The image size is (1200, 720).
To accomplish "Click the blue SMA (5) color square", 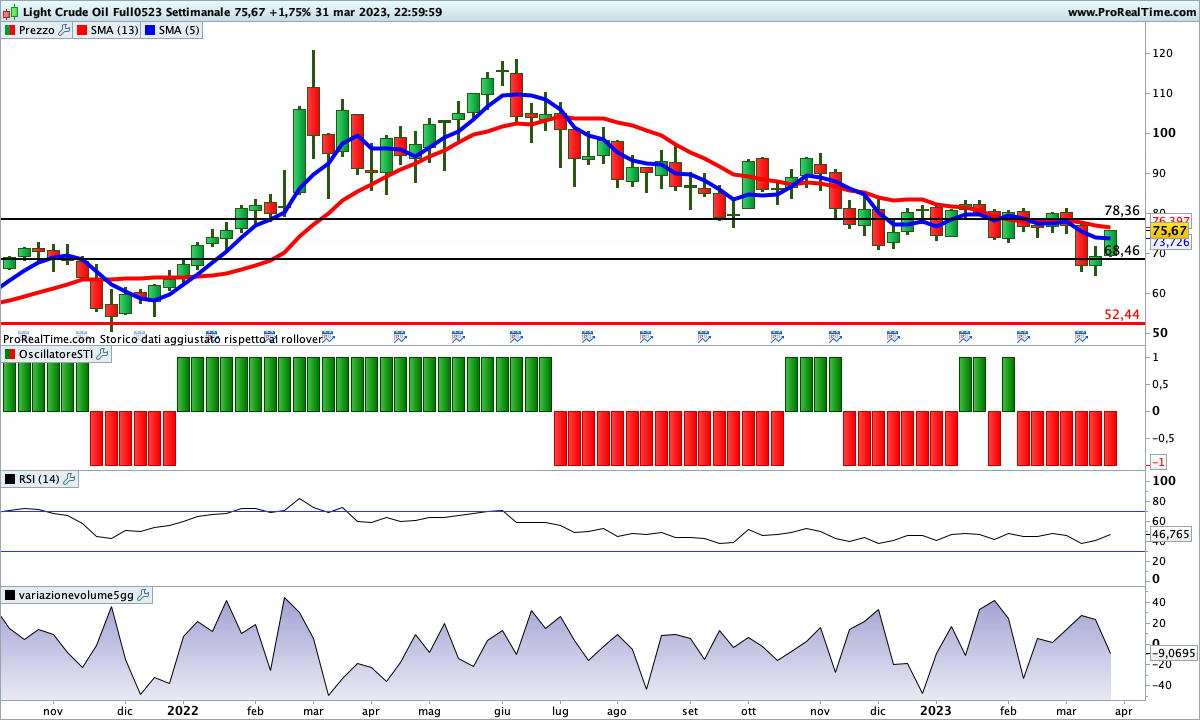I will coord(151,30).
